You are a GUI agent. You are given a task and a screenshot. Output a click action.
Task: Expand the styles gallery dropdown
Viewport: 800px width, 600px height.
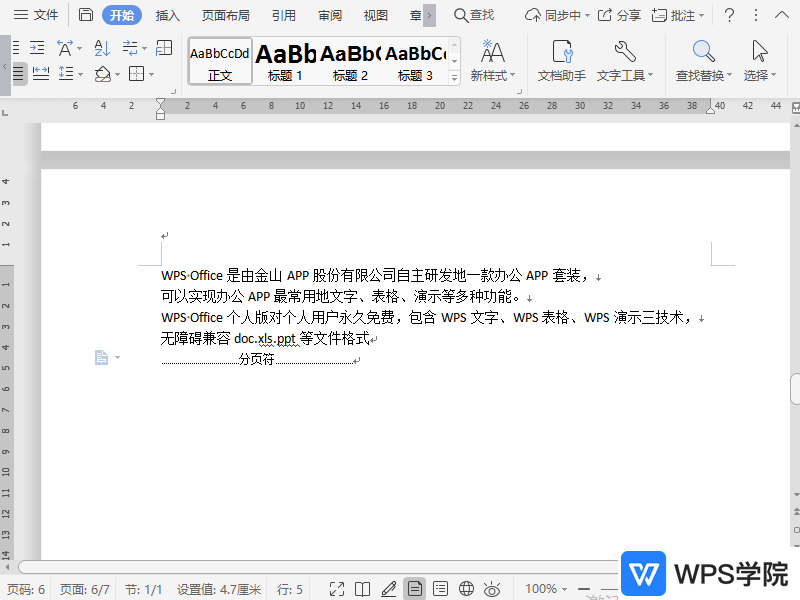tap(454, 77)
